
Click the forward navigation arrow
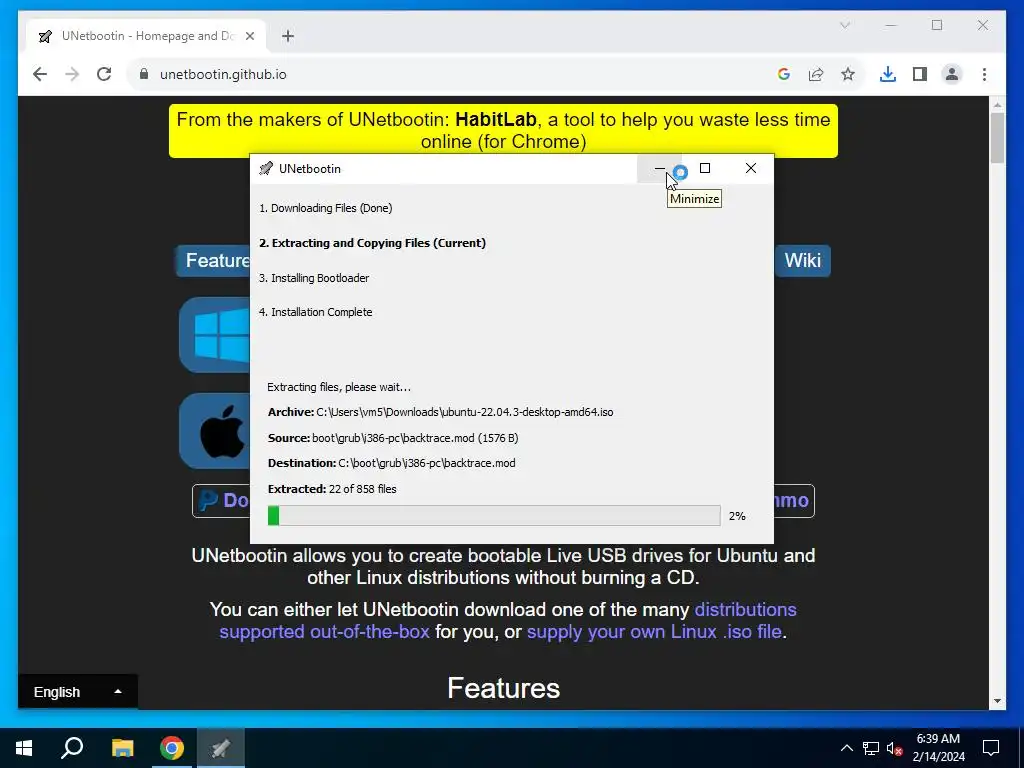pos(72,74)
